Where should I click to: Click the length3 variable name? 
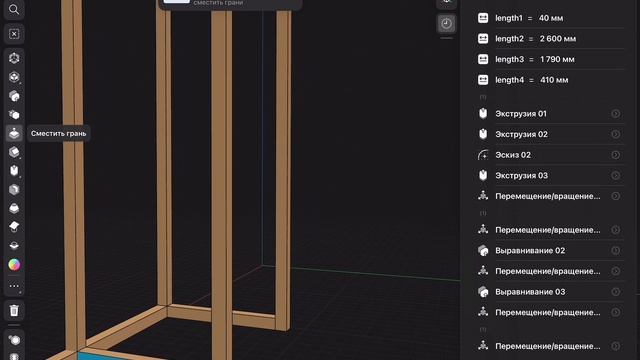coord(509,59)
